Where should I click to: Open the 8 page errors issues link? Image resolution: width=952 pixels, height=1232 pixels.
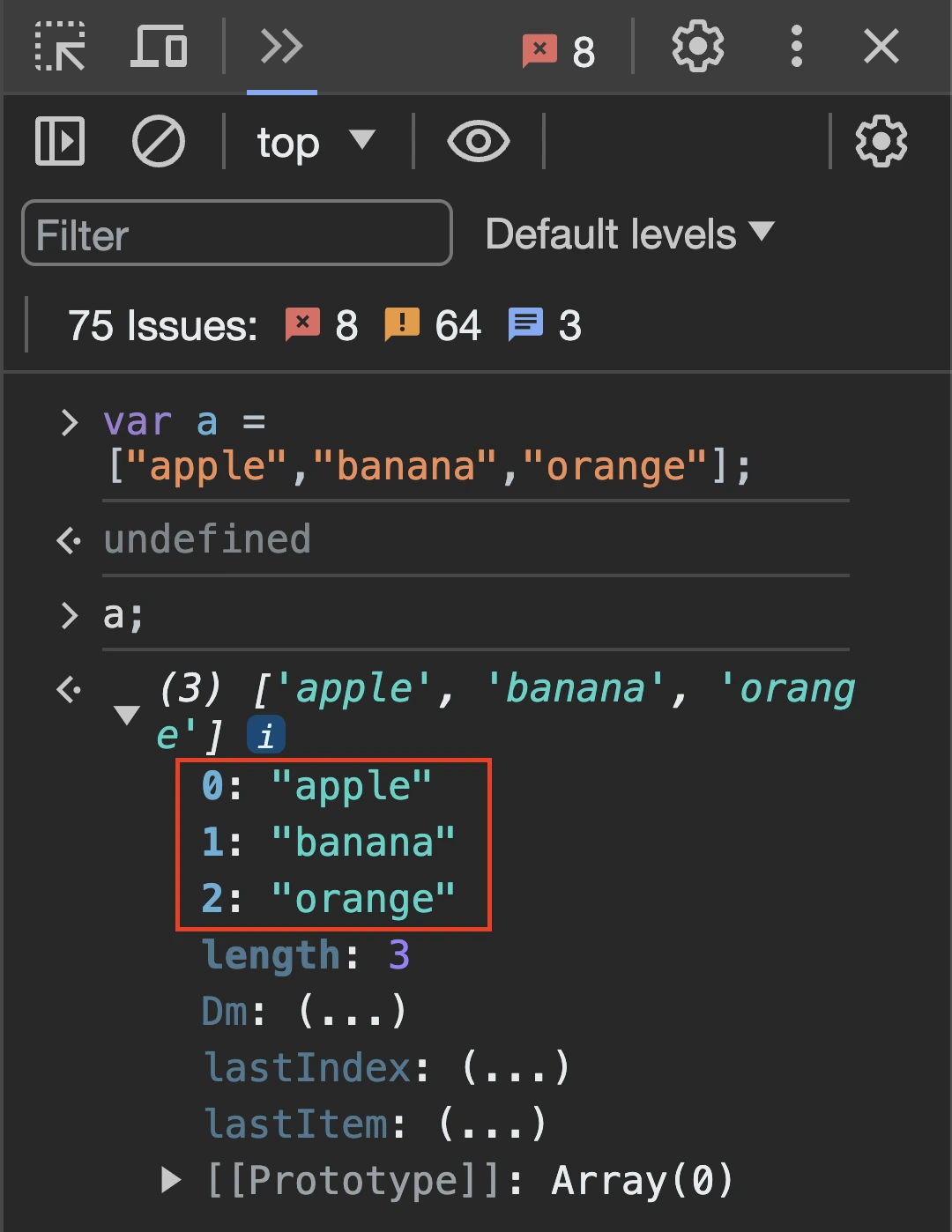[322, 325]
